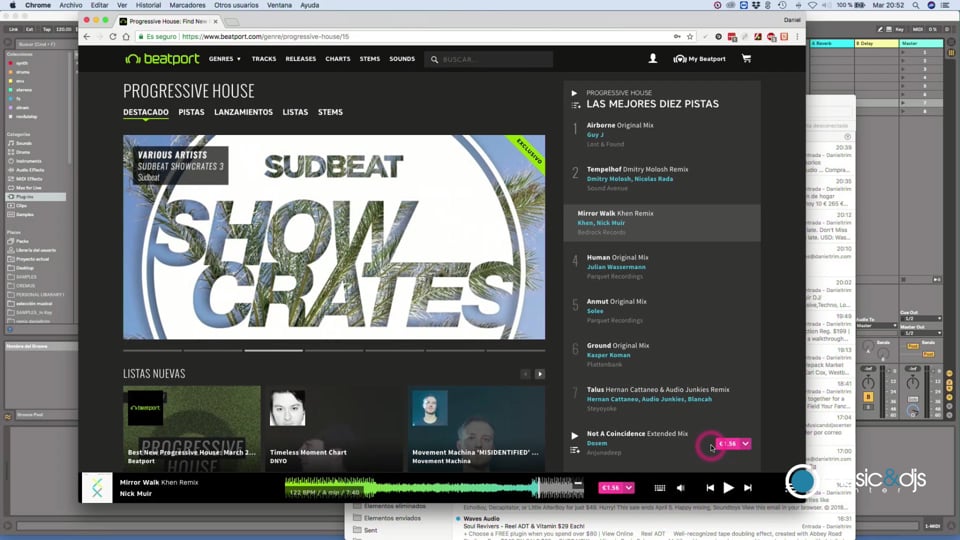Open Charts in Beatport navigation
The width and height of the screenshot is (960, 540).
coord(338,59)
